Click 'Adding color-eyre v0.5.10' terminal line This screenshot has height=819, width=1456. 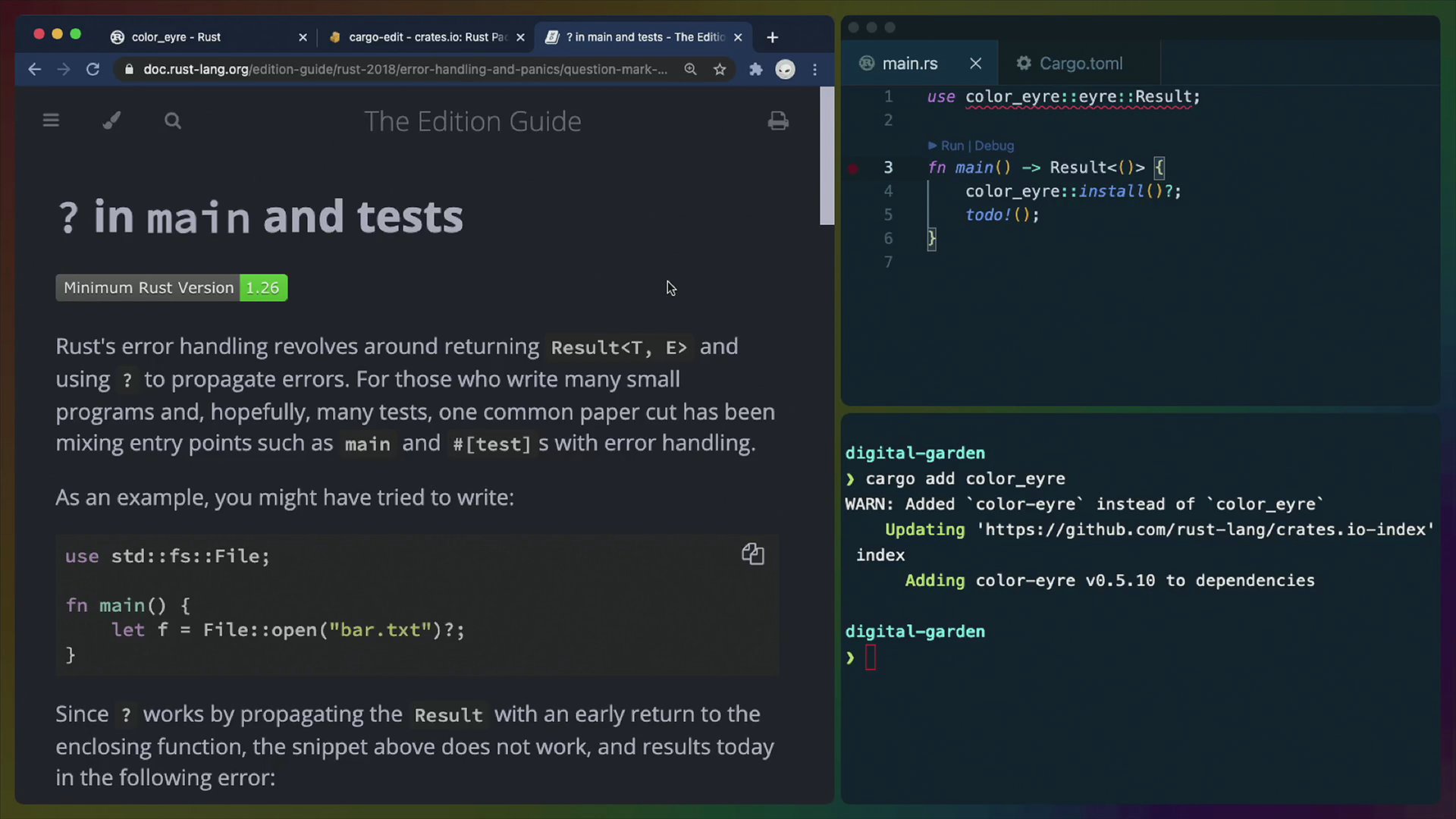click(1109, 581)
